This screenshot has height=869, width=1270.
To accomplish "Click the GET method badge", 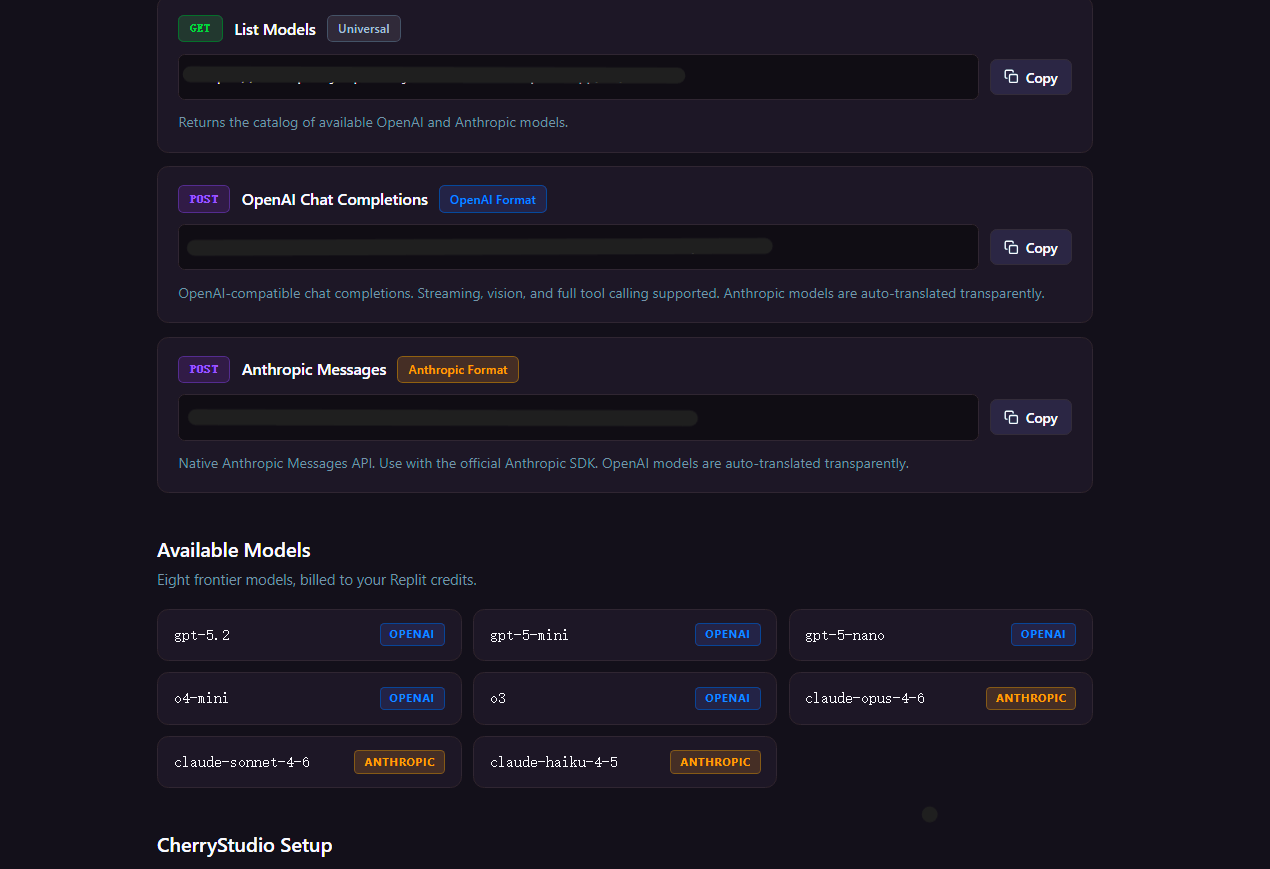I will click(200, 29).
